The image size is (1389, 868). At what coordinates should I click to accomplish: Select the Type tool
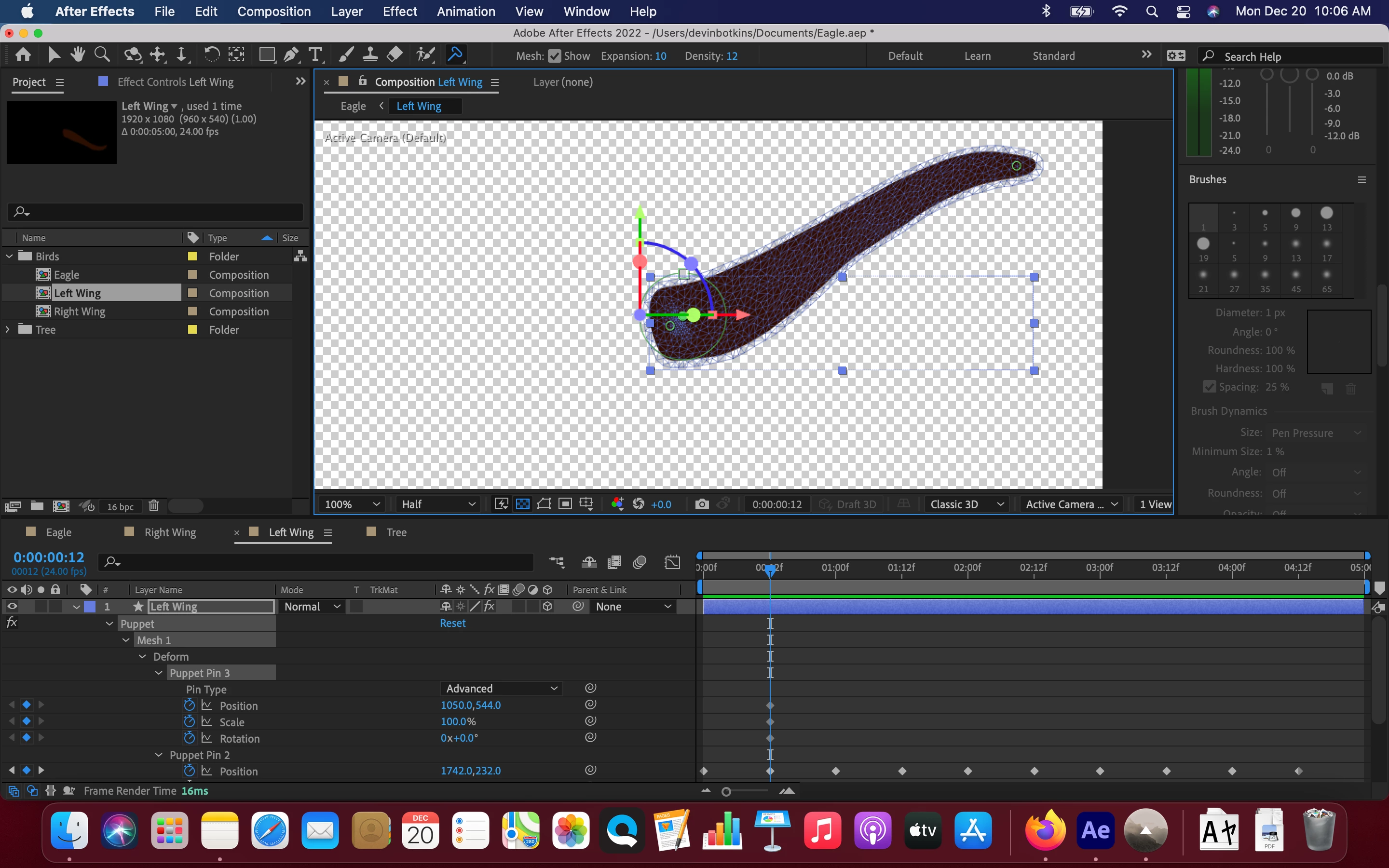point(315,55)
